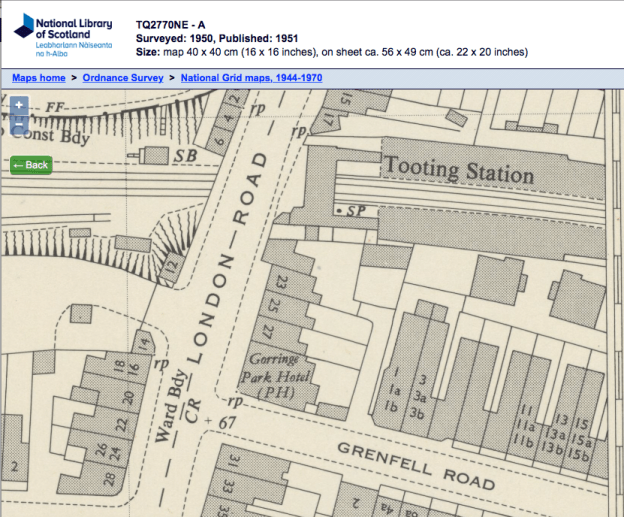This screenshot has height=517, width=624.
Task: Click the zoom out minus button
Action: (x=19, y=125)
